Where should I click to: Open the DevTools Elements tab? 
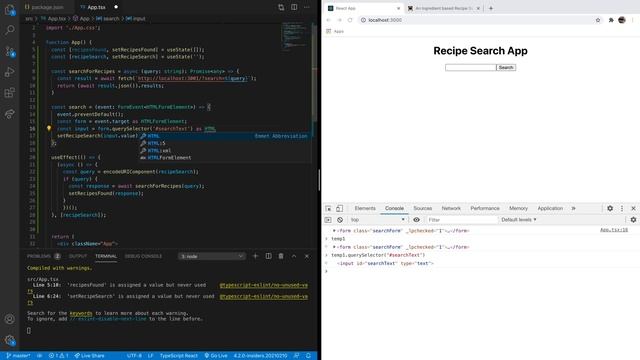pos(365,208)
